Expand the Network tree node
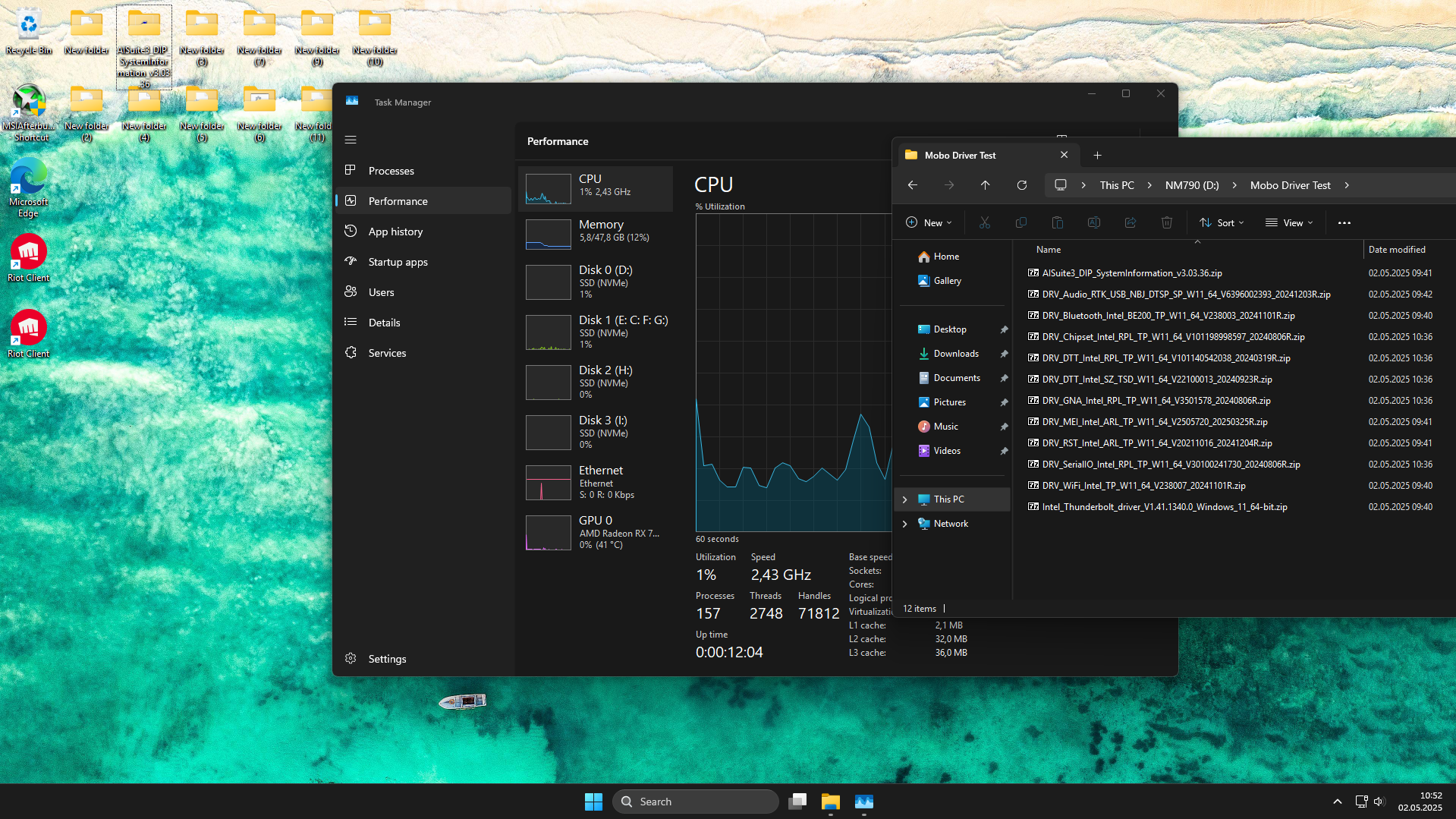This screenshot has width=1456, height=819. coord(904,524)
